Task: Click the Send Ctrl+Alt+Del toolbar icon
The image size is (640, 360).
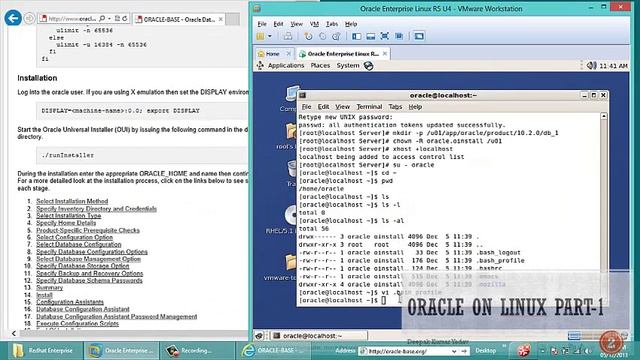Action: click(x=288, y=36)
